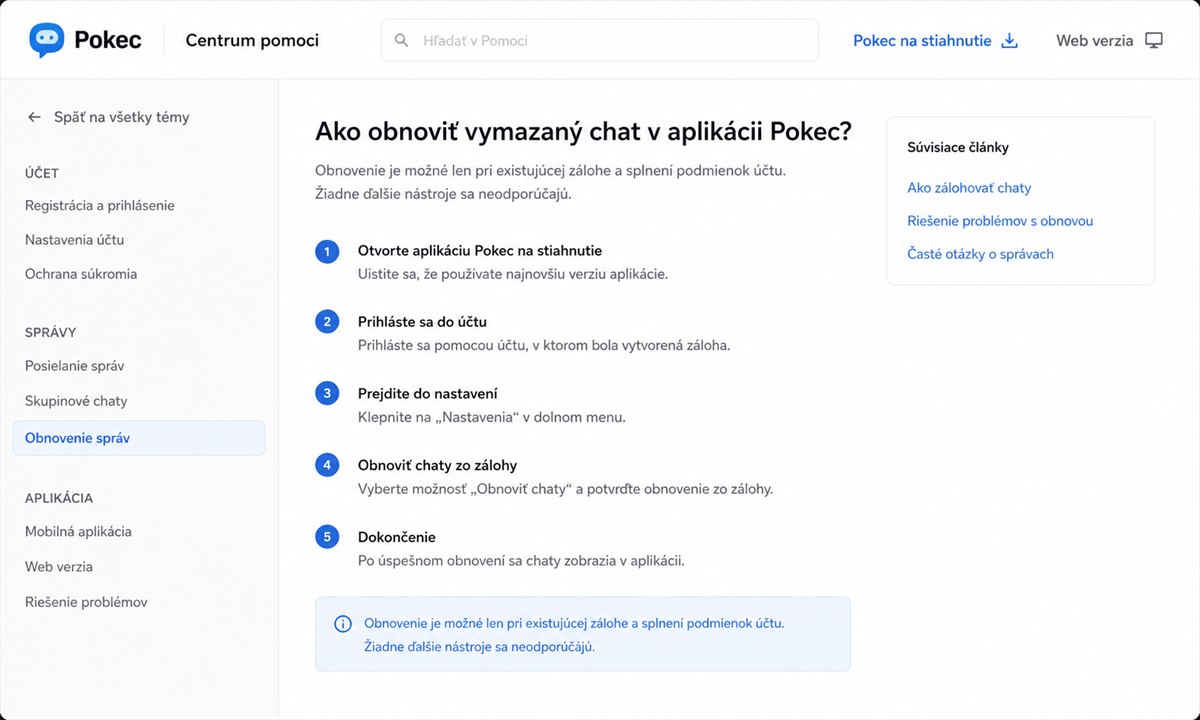Screen dimensions: 1200x720
Task: Click step title Prihláste sa do účtu
Action: coord(422,322)
